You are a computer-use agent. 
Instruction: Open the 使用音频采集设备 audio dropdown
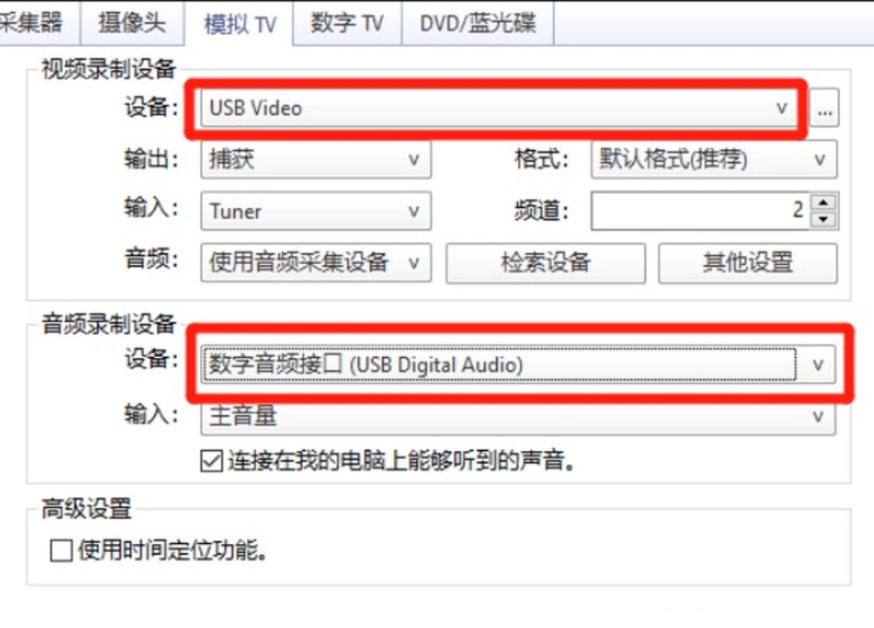(x=315, y=262)
